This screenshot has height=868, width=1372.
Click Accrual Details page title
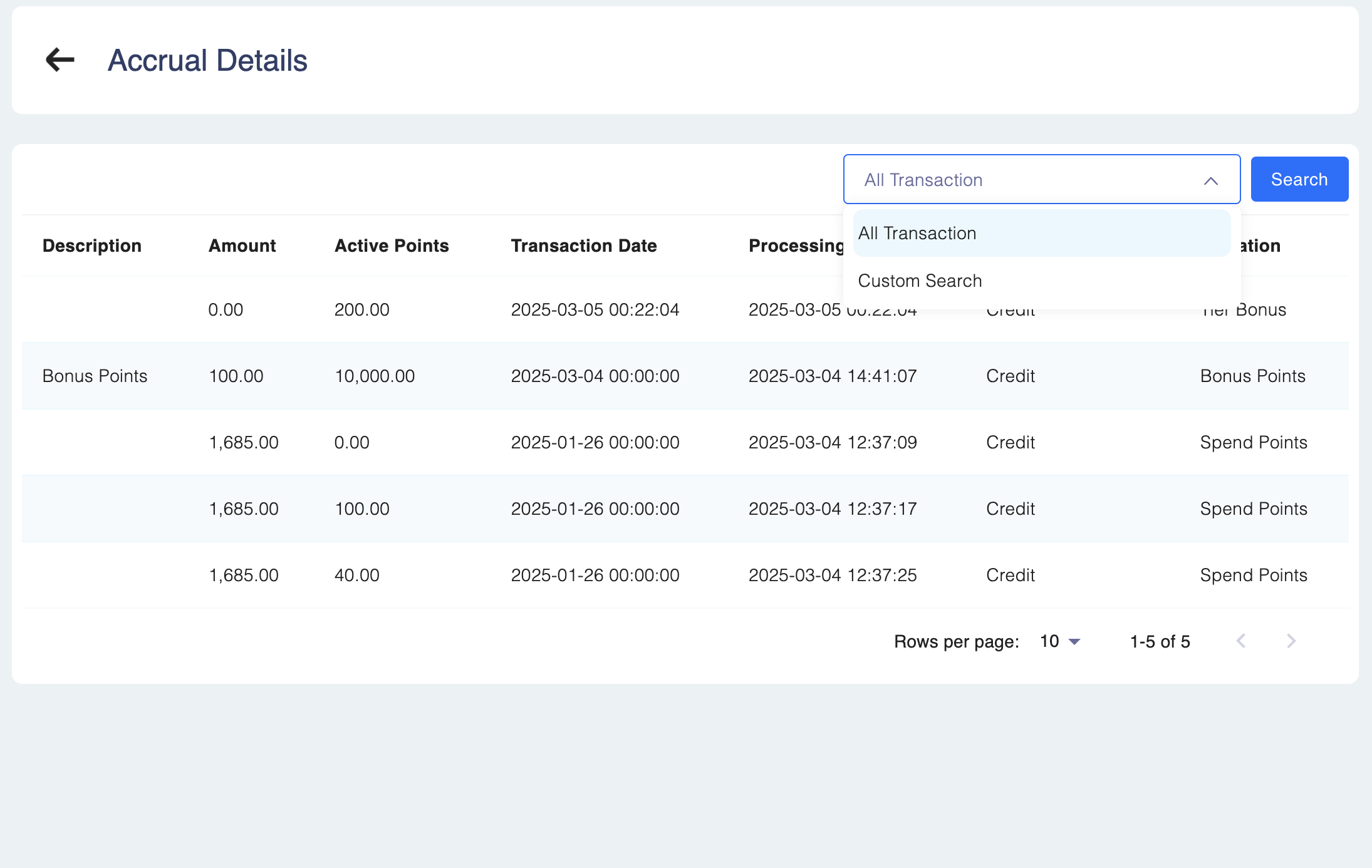[x=207, y=60]
